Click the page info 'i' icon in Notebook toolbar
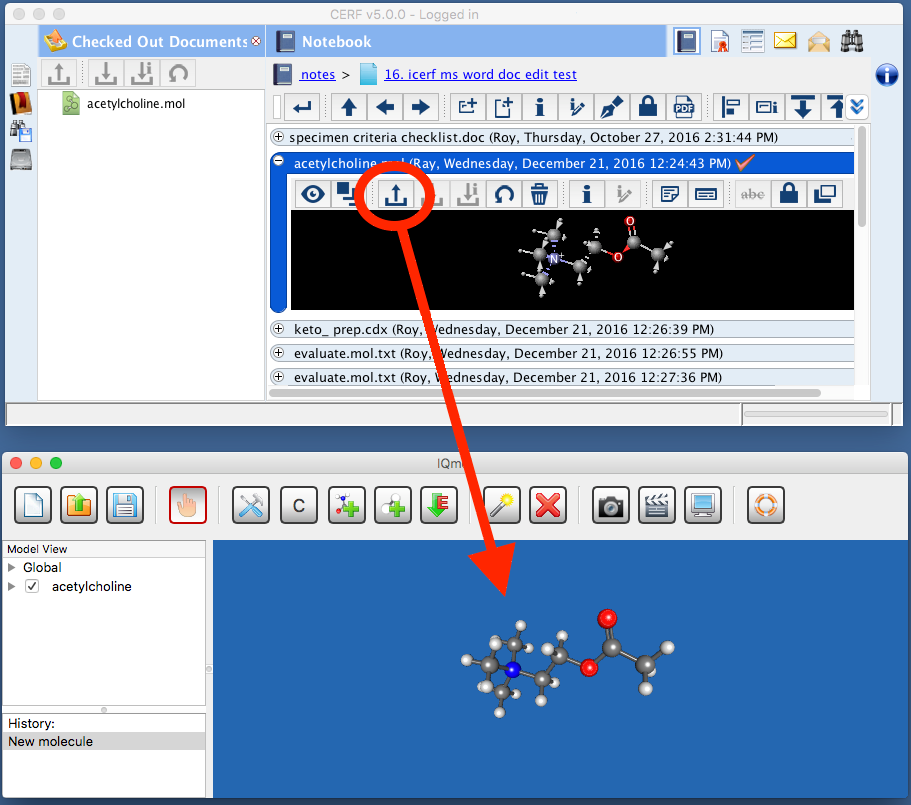Screen dimensions: 911x805 pos(540,107)
